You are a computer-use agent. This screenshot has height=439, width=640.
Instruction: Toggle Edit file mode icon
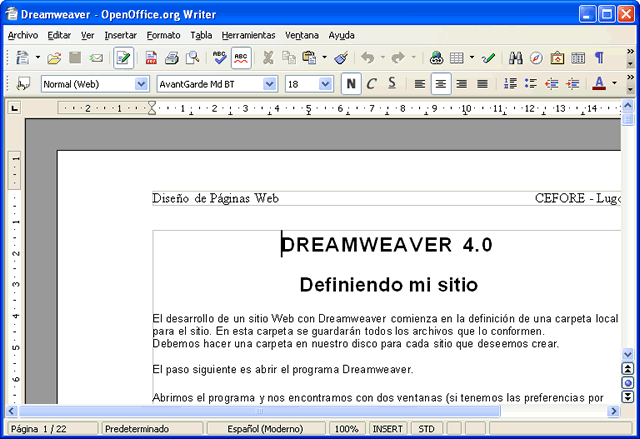[123, 58]
